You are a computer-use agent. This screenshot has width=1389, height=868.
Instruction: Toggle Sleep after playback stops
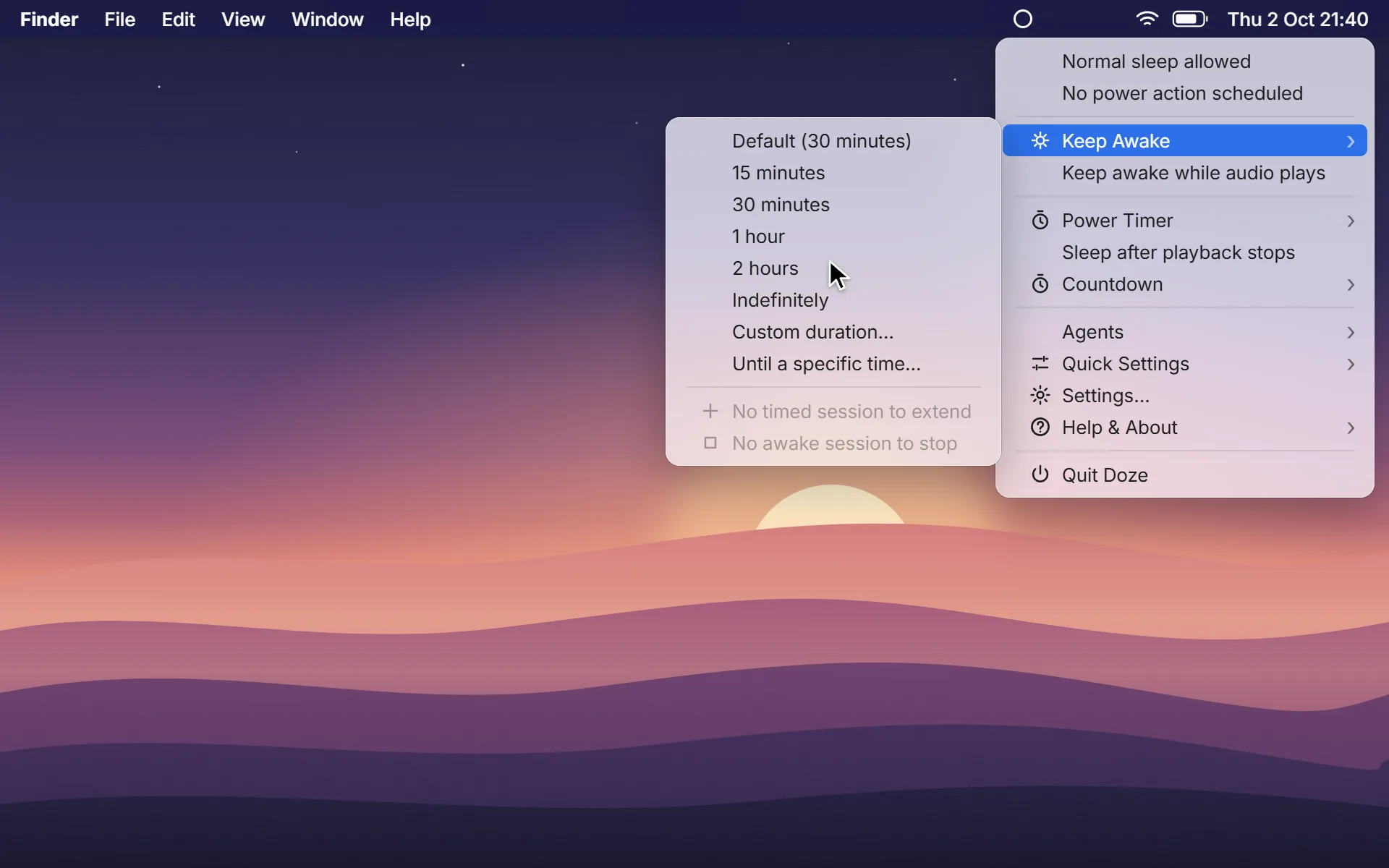click(1185, 252)
